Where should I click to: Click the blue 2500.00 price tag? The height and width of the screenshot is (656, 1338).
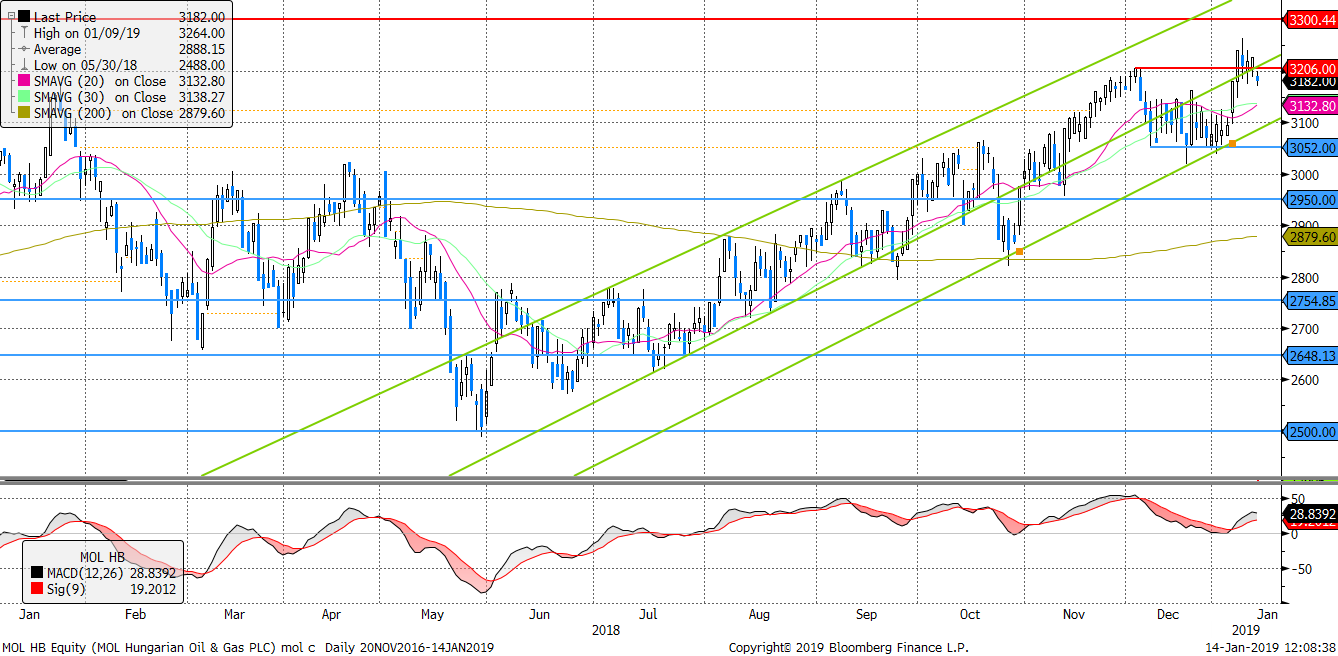point(1310,431)
